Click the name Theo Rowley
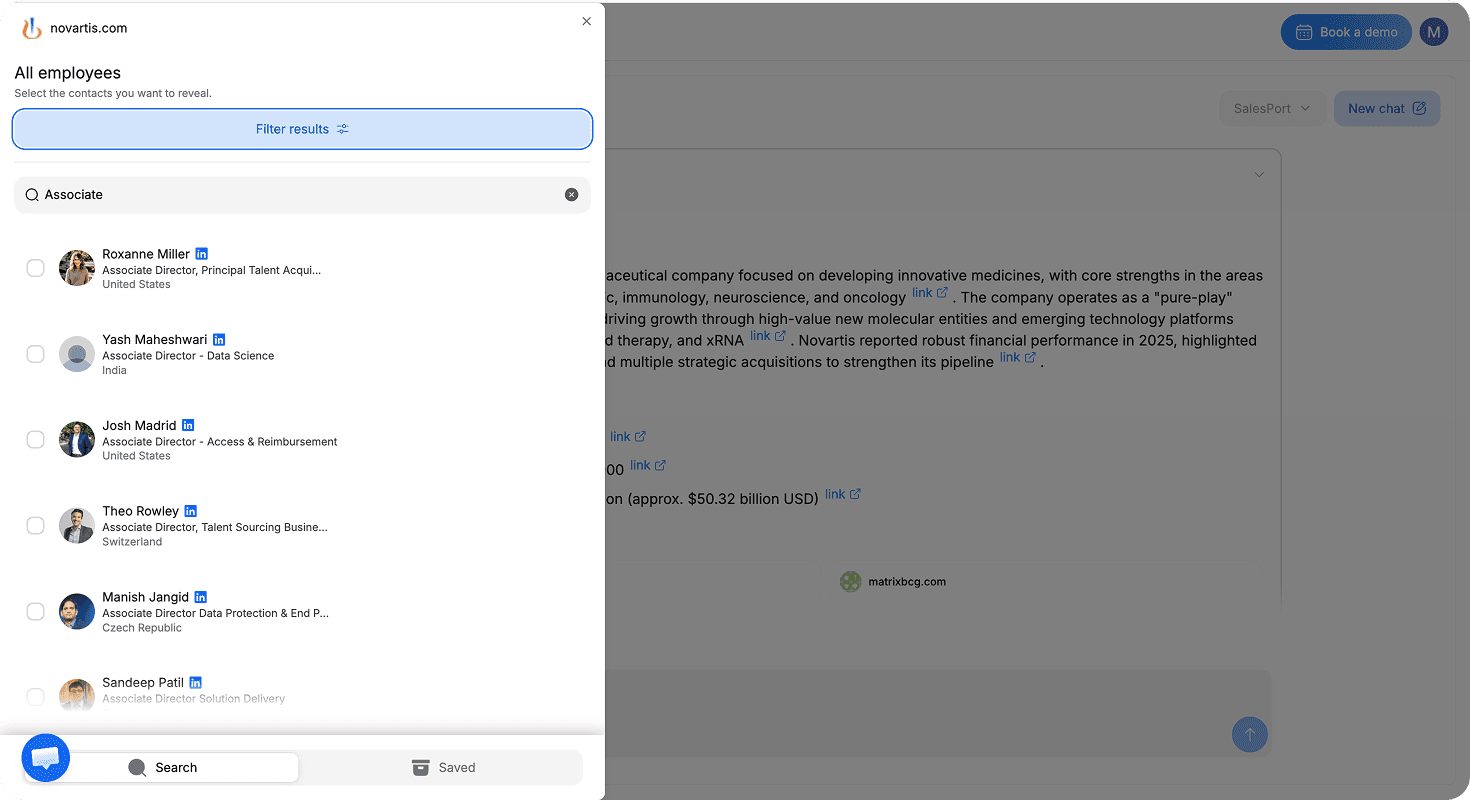 (x=140, y=511)
